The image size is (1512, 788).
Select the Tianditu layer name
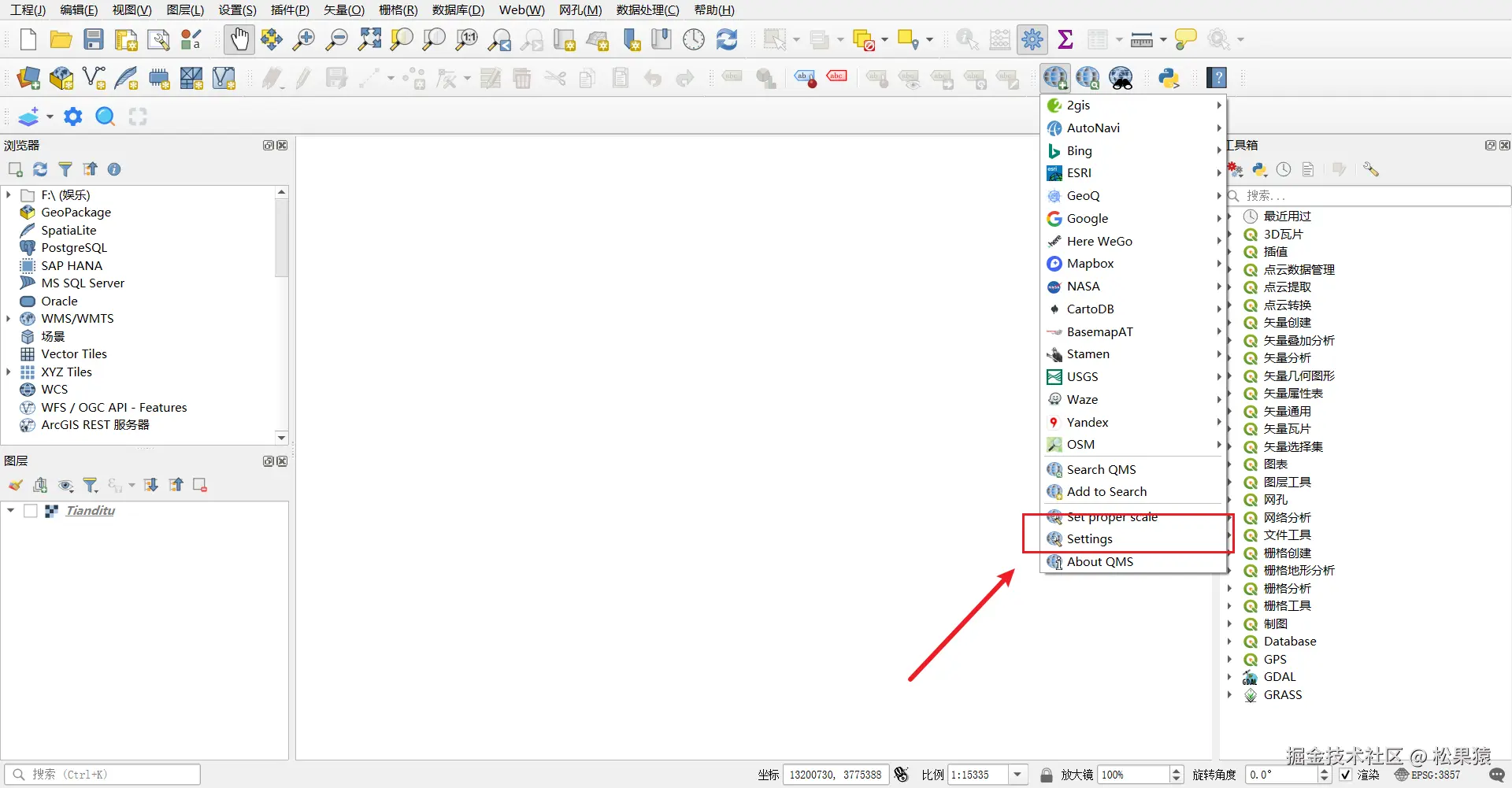coord(91,511)
